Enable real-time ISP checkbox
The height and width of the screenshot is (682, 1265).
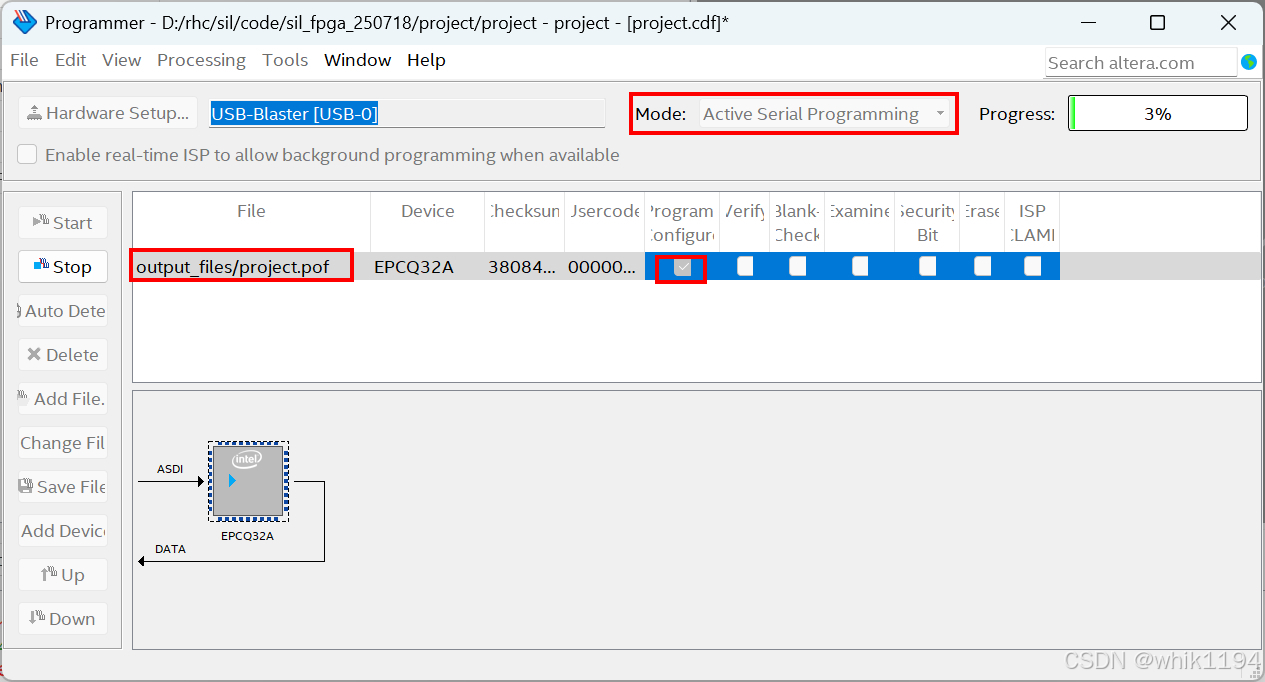tap(27, 155)
